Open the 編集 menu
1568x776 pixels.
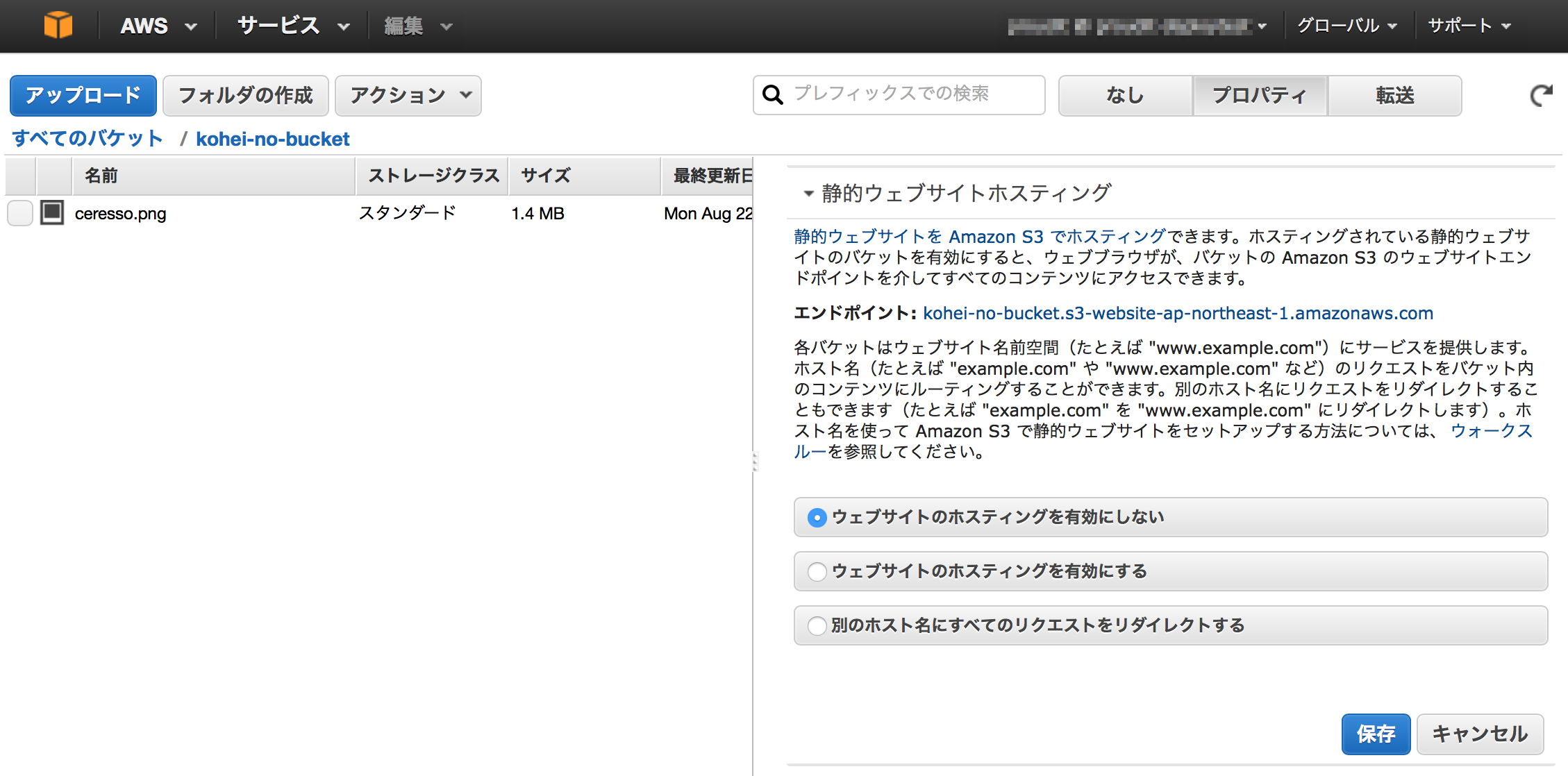point(417,25)
